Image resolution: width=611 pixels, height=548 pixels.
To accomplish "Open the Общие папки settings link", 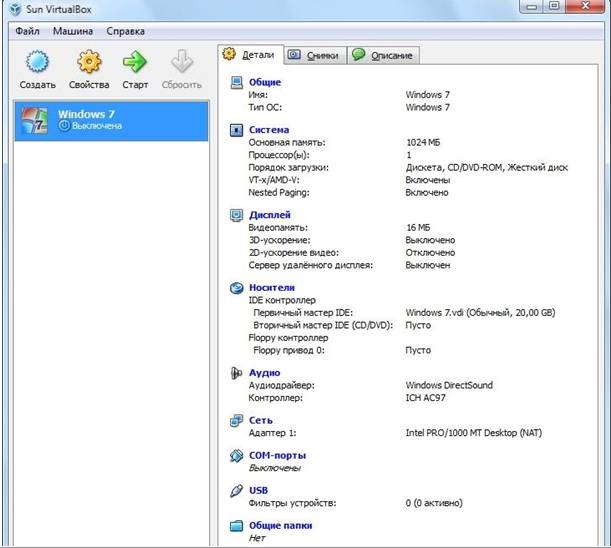I will pos(281,526).
